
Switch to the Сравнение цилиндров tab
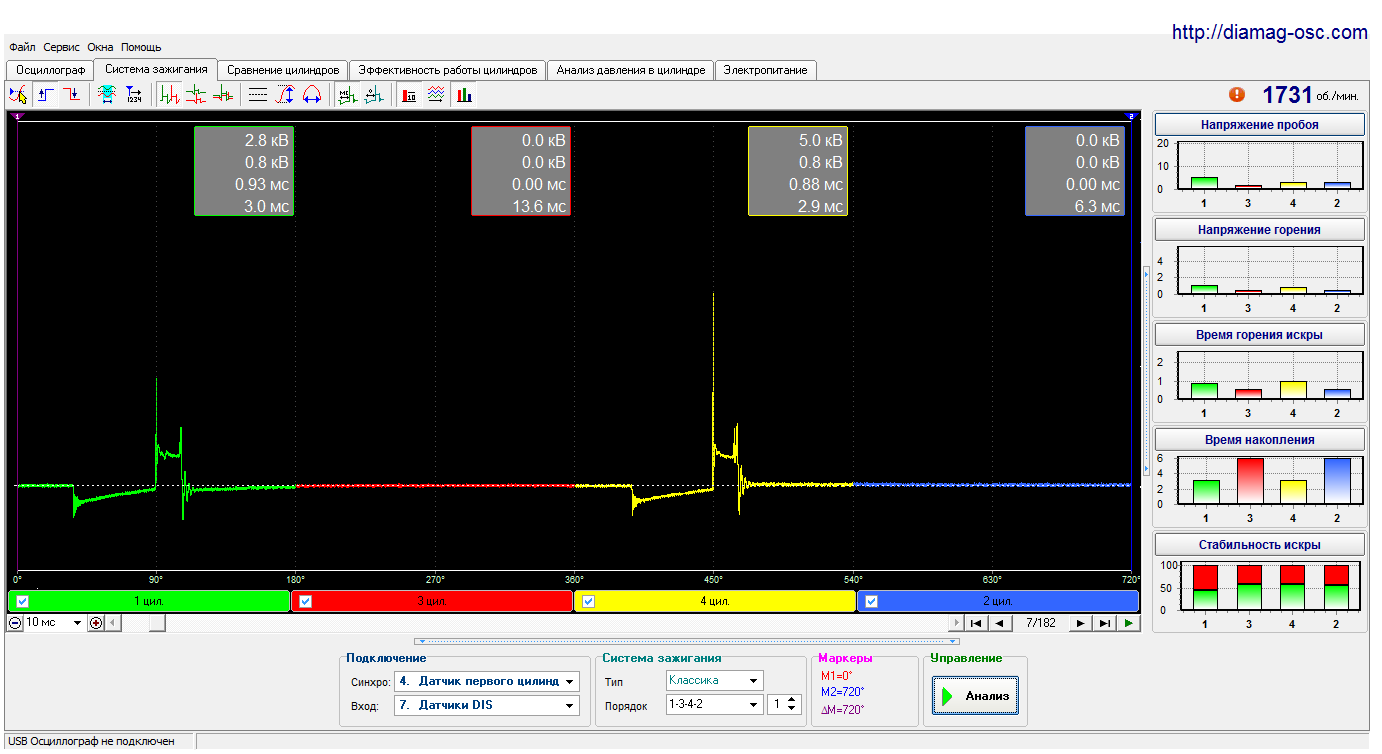(283, 70)
